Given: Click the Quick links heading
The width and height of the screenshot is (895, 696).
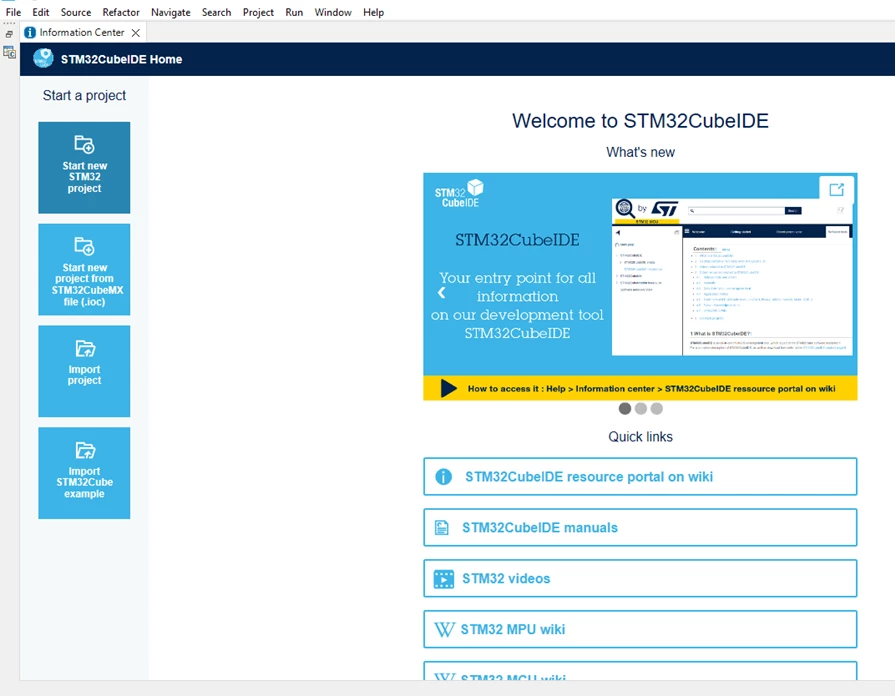Looking at the screenshot, I should 640,436.
